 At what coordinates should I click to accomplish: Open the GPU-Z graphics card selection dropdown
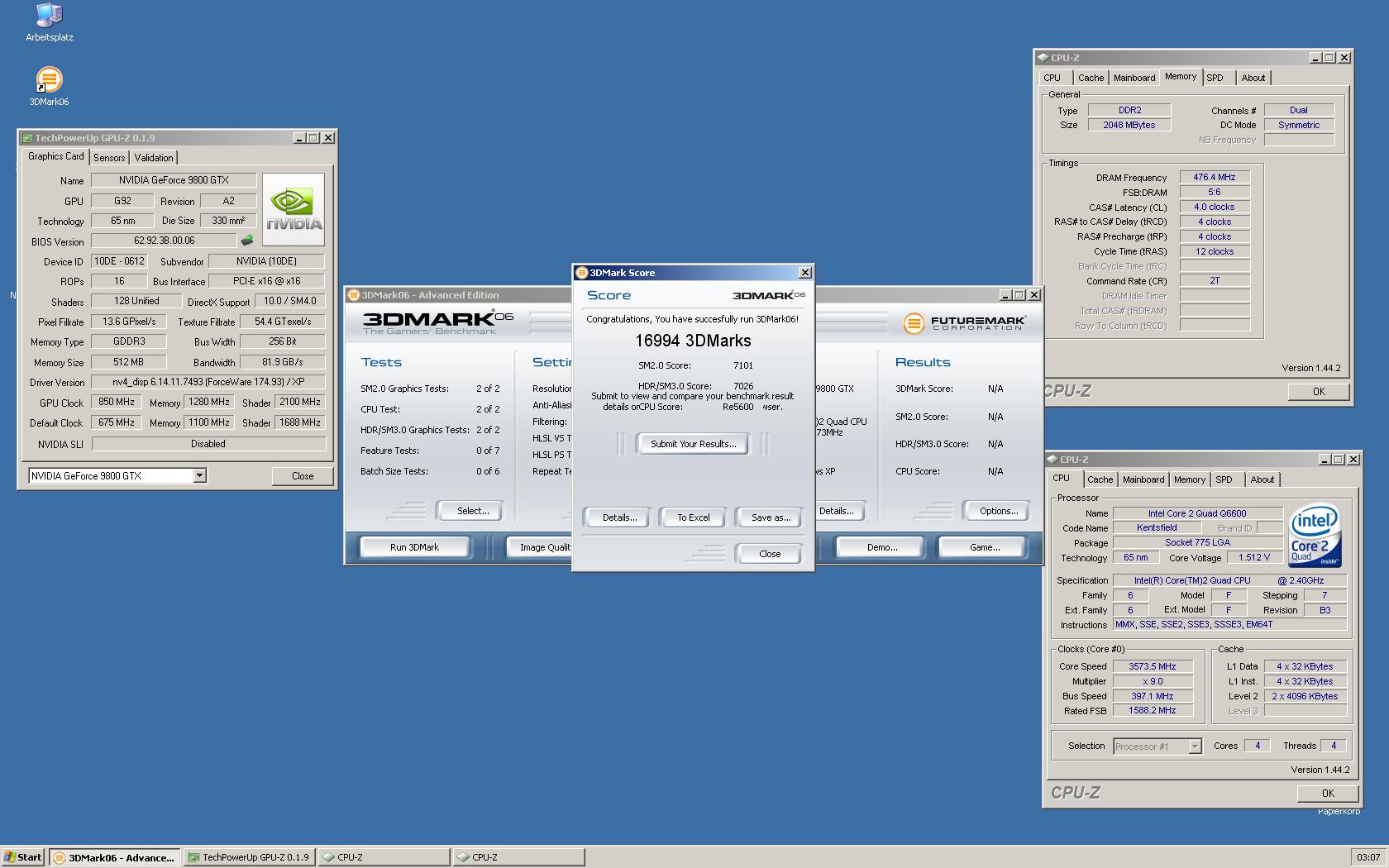[x=199, y=475]
